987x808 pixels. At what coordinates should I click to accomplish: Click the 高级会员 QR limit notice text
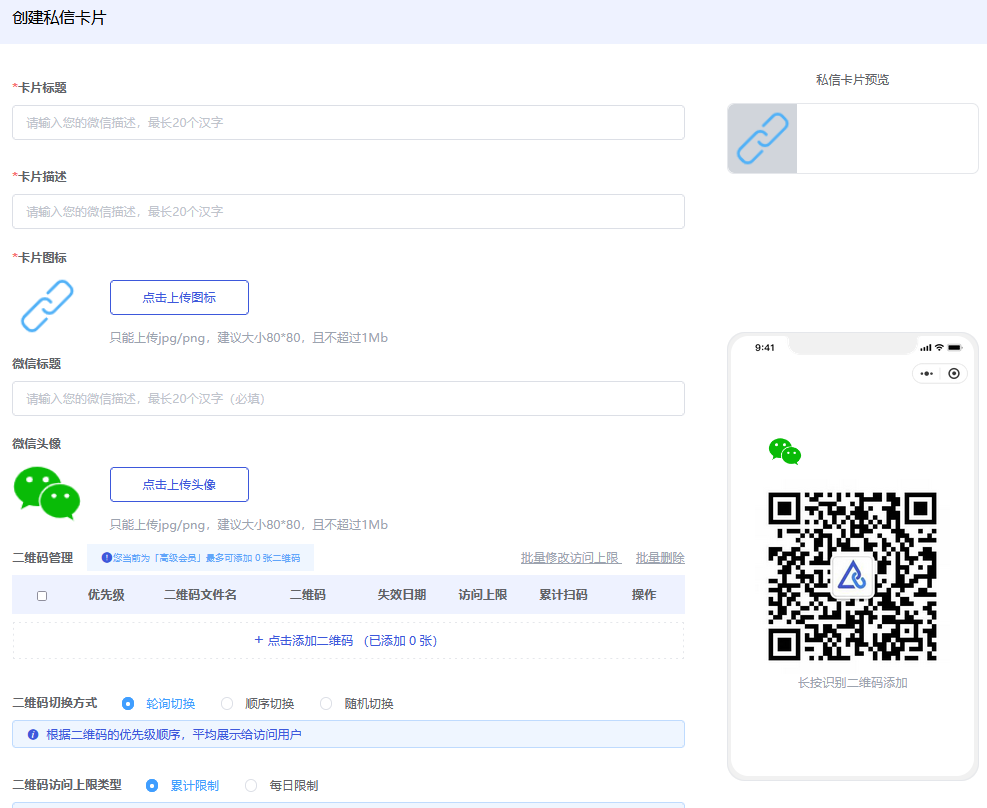(x=206, y=558)
